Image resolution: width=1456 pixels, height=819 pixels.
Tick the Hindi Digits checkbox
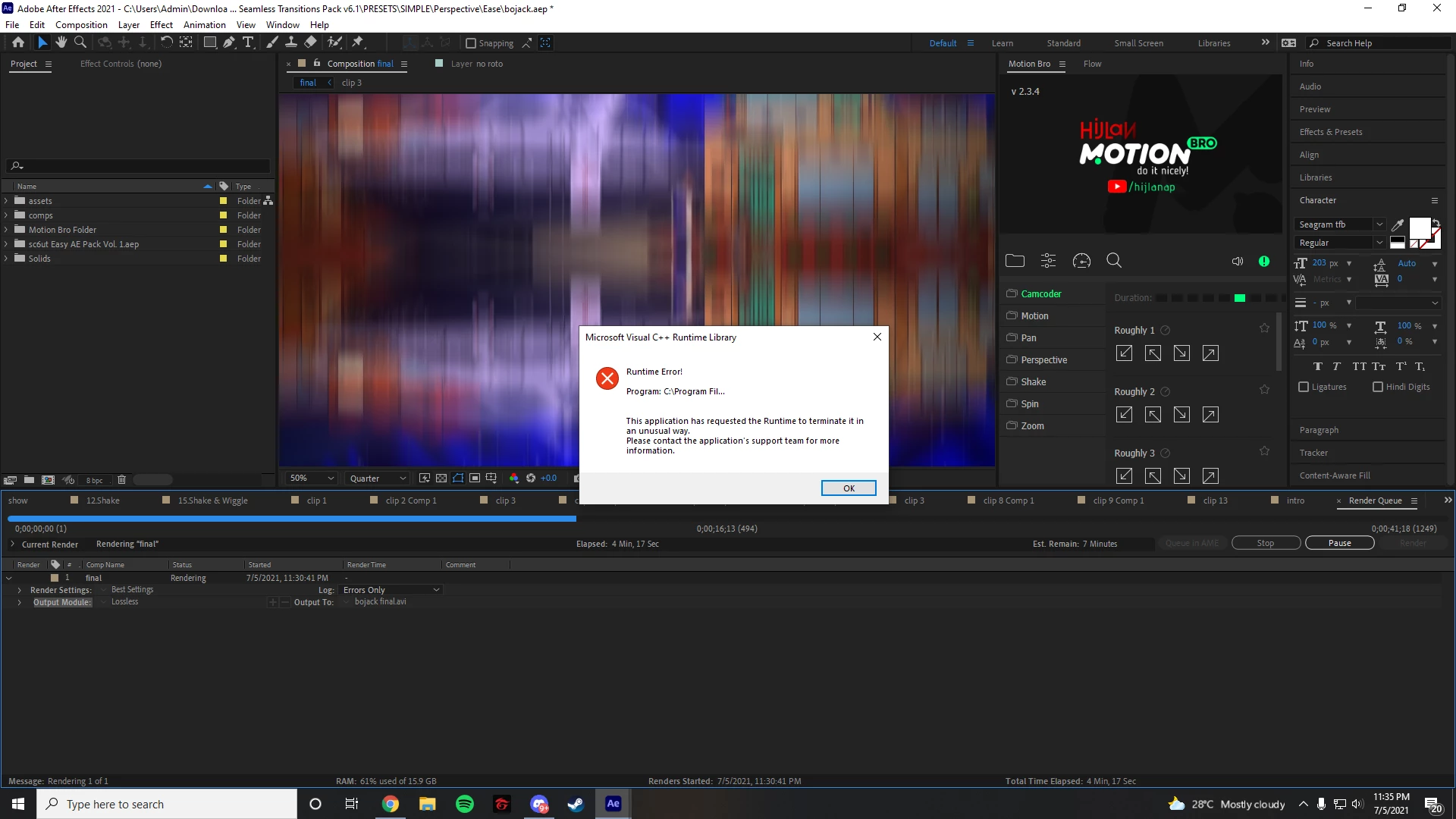click(1378, 387)
